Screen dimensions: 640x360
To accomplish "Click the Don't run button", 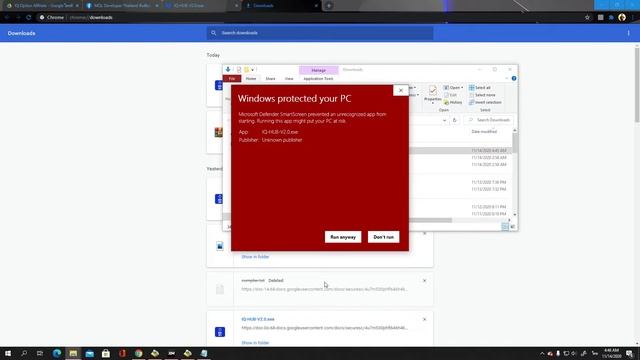I will click(383, 237).
